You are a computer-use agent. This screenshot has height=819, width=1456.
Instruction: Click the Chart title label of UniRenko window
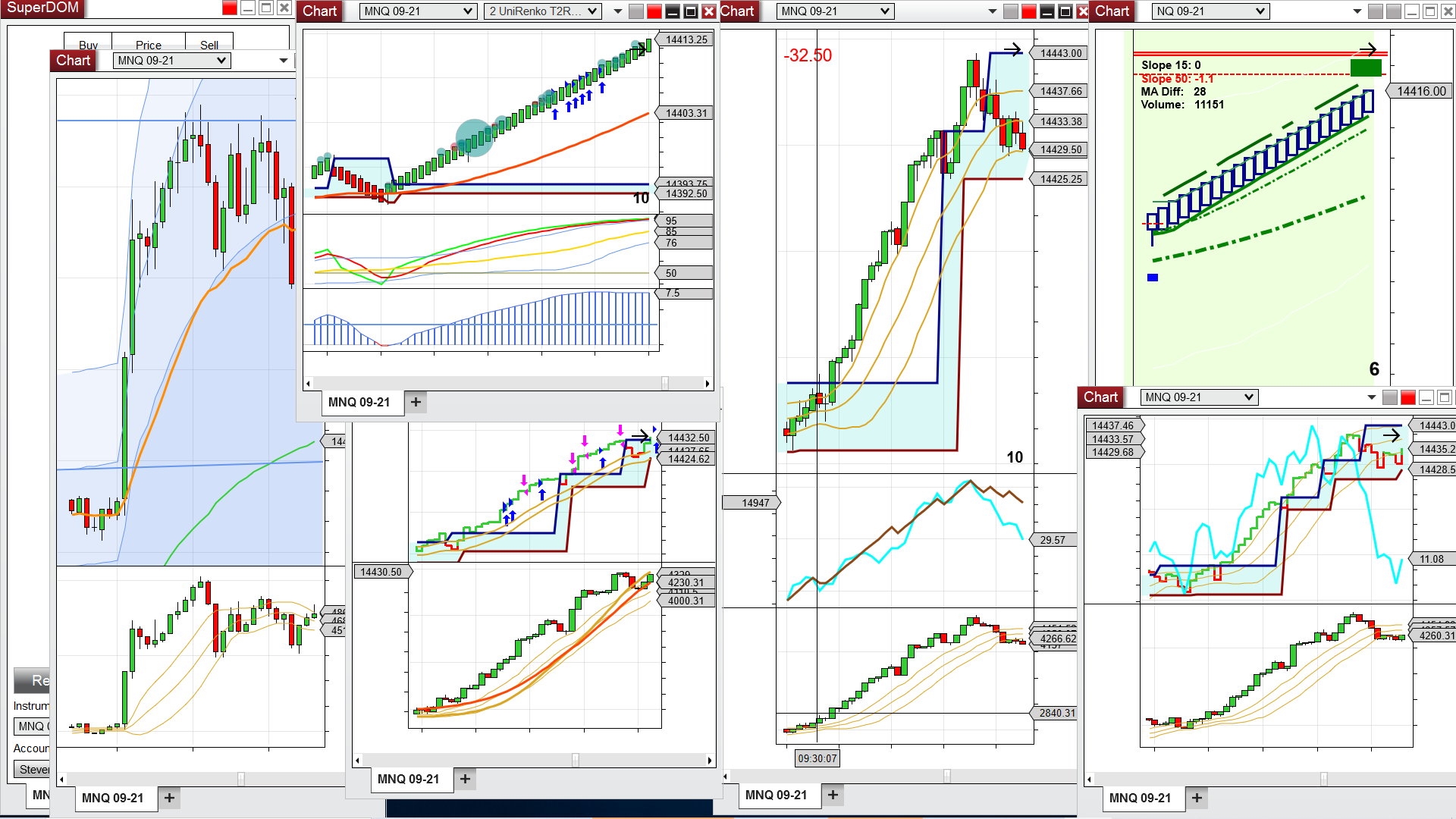(x=319, y=11)
